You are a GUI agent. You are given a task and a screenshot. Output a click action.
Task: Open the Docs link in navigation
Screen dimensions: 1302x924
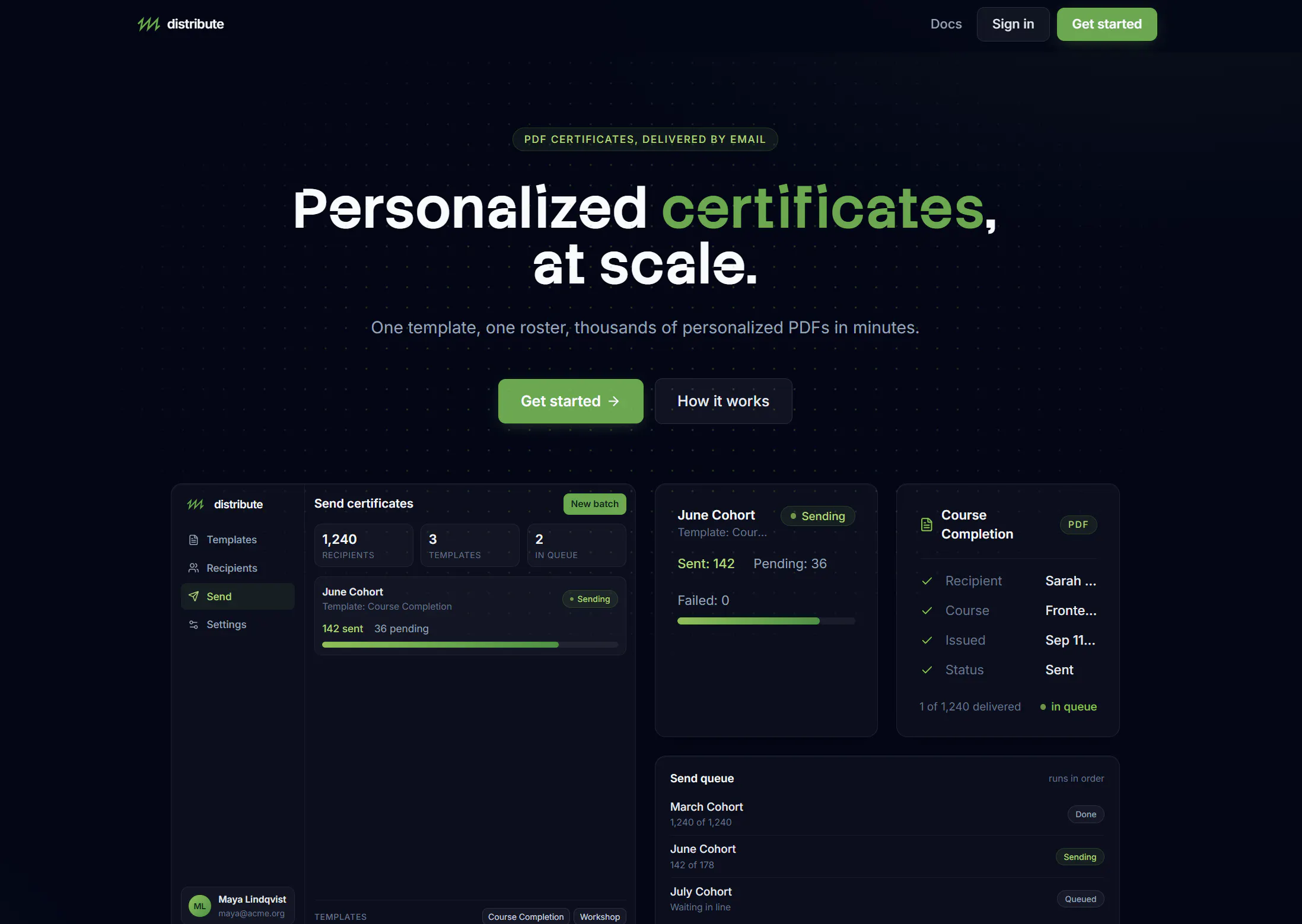pos(946,24)
